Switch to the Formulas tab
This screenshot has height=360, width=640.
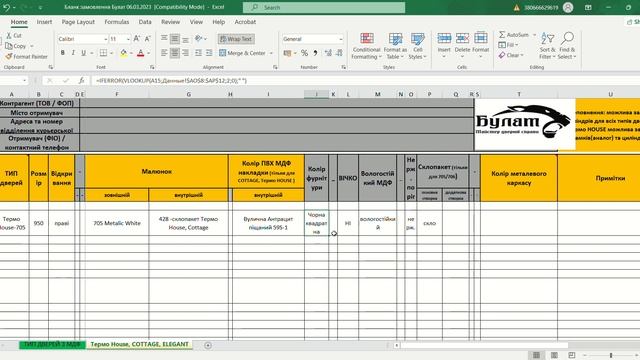116,22
